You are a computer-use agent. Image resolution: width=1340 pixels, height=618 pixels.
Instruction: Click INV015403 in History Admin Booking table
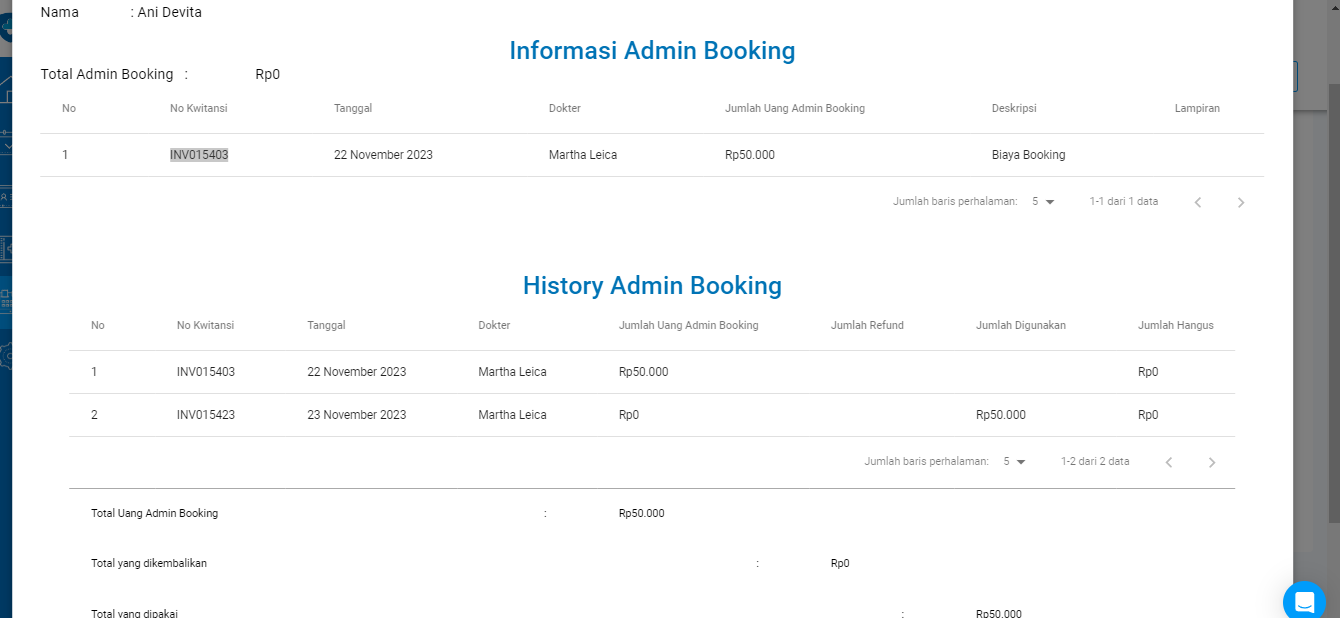click(x=206, y=372)
